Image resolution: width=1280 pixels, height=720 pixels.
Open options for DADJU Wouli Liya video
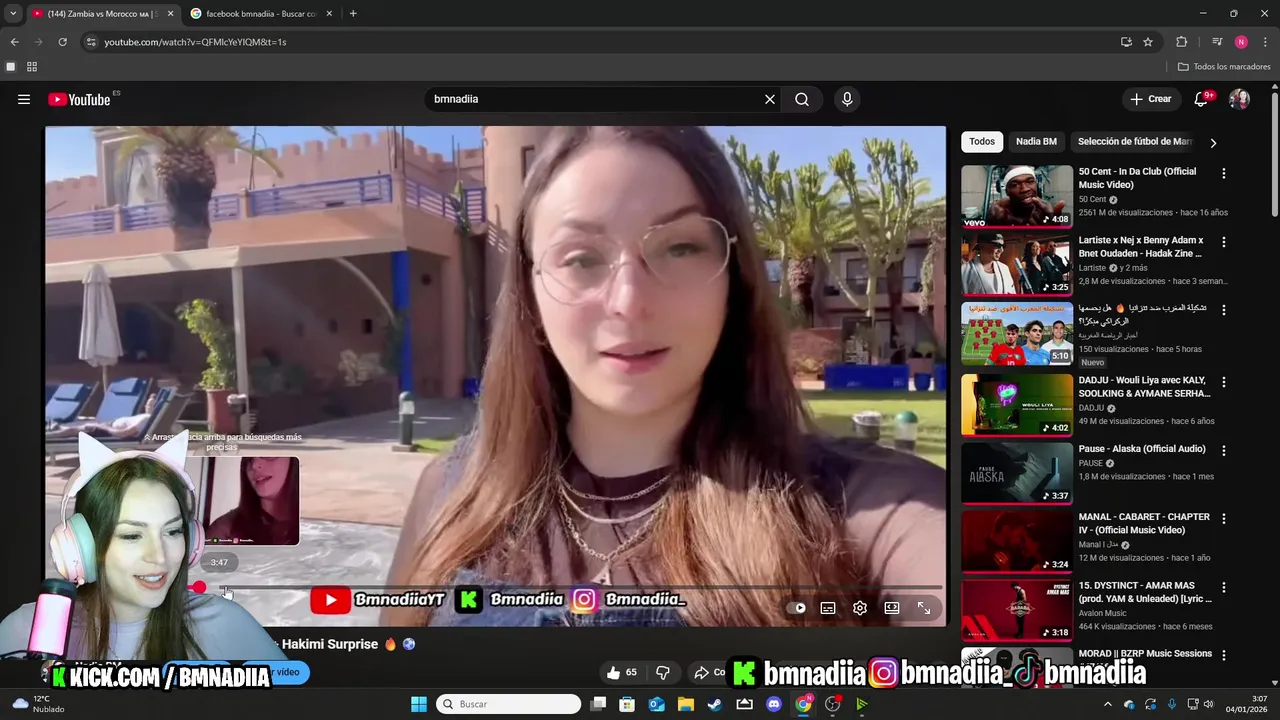tap(1223, 382)
